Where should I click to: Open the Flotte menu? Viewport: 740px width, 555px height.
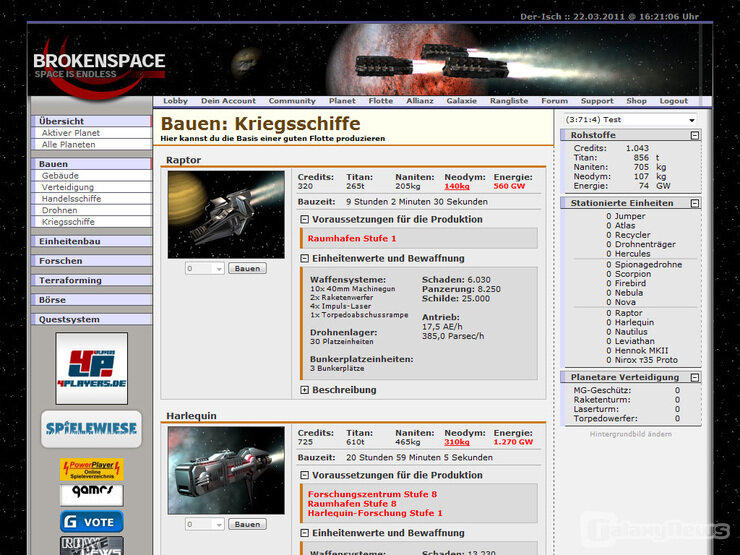(x=381, y=101)
